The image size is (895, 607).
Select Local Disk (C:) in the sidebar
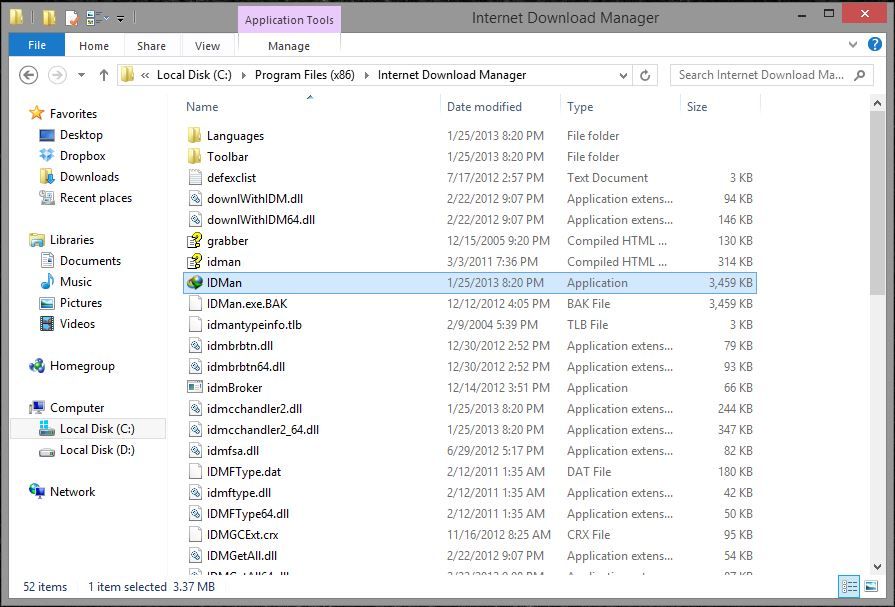point(87,429)
